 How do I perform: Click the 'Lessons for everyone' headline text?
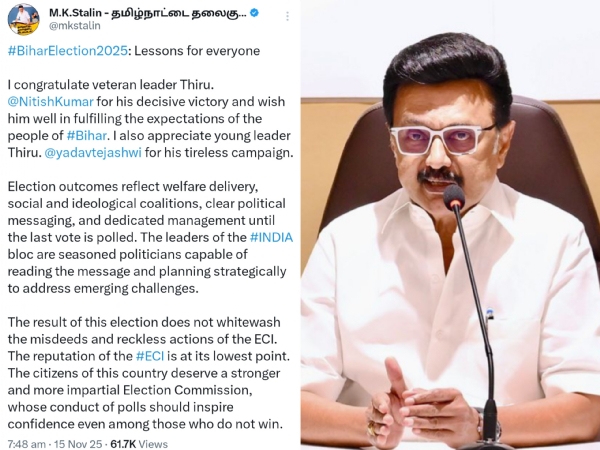point(197,51)
